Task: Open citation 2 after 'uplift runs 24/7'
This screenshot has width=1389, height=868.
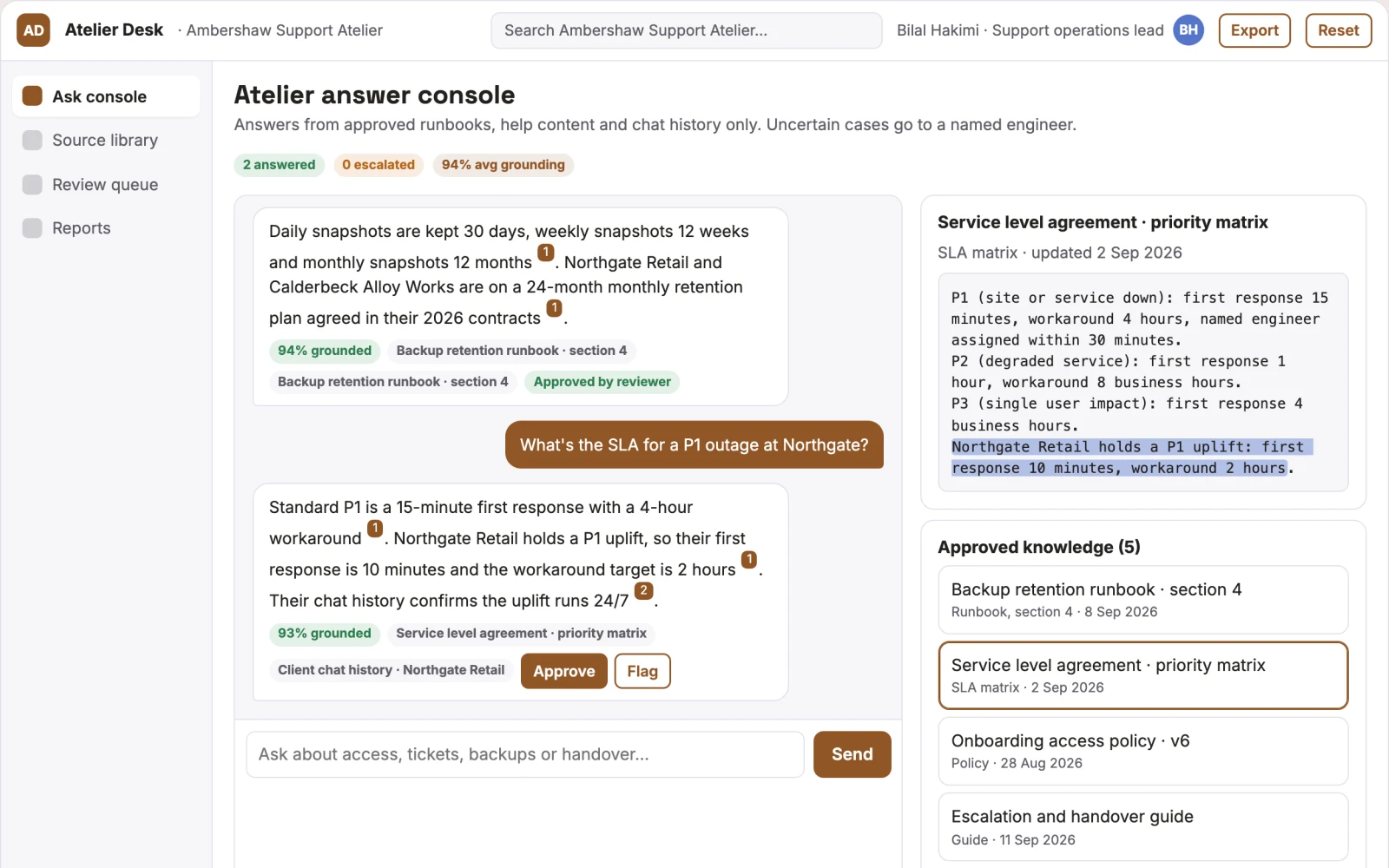Action: [643, 591]
